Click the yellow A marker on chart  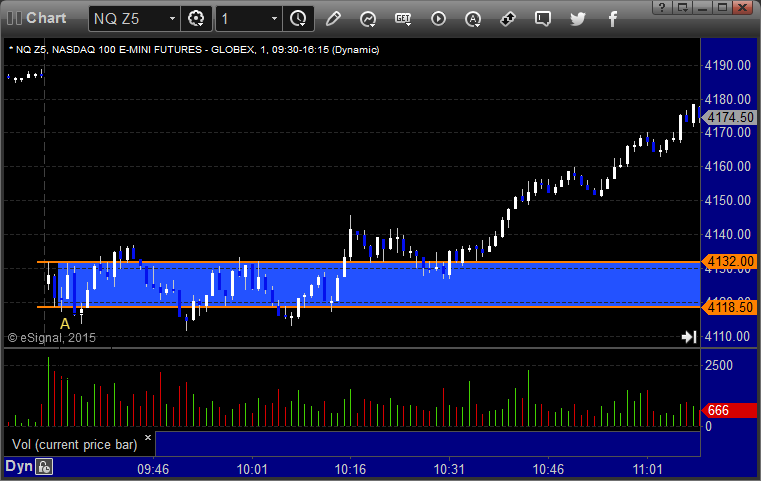pyautogui.click(x=65, y=324)
